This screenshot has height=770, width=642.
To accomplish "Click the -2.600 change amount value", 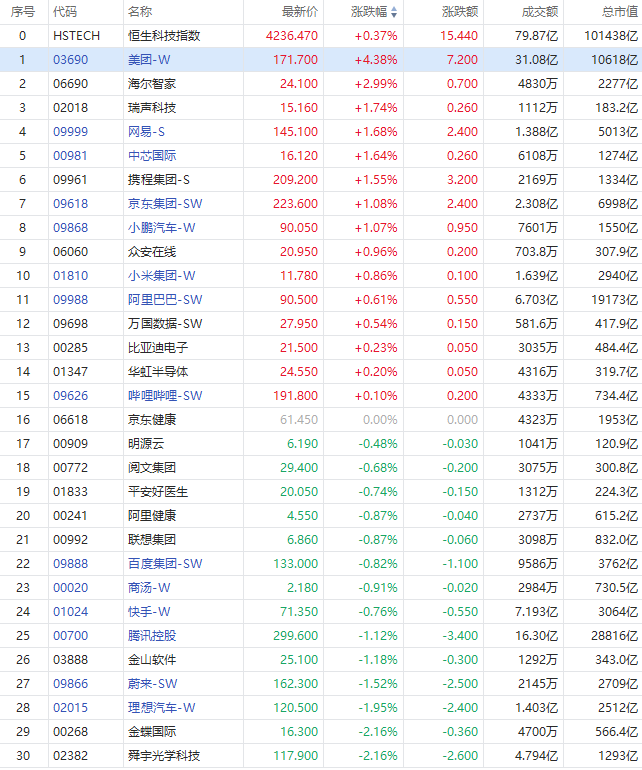I will 460,756.
